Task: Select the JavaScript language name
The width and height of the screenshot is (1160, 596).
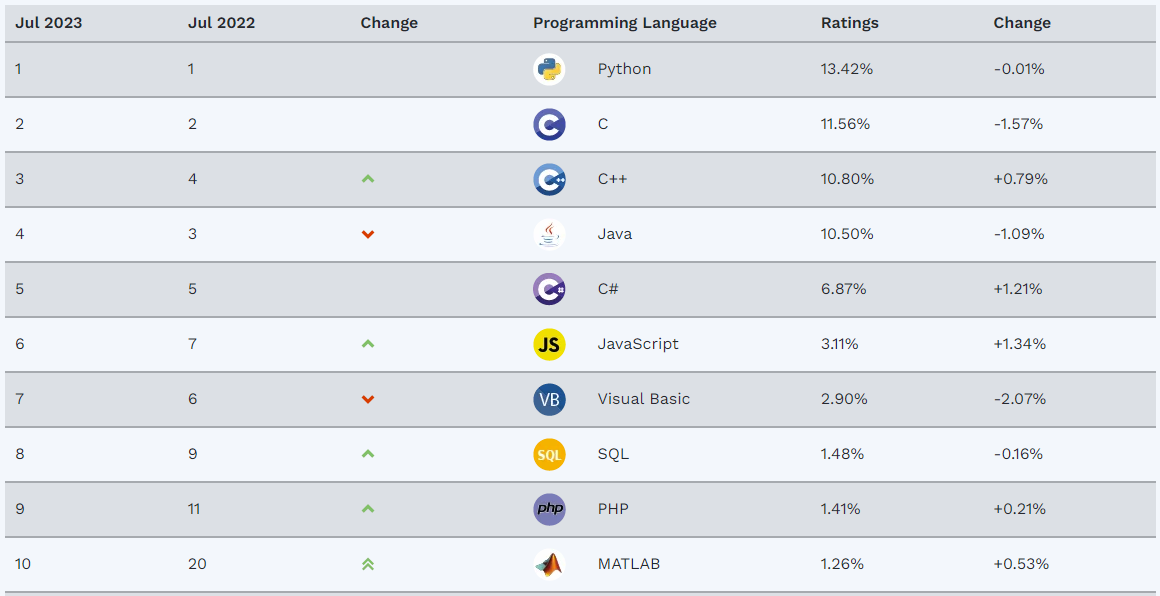Action: (x=638, y=344)
